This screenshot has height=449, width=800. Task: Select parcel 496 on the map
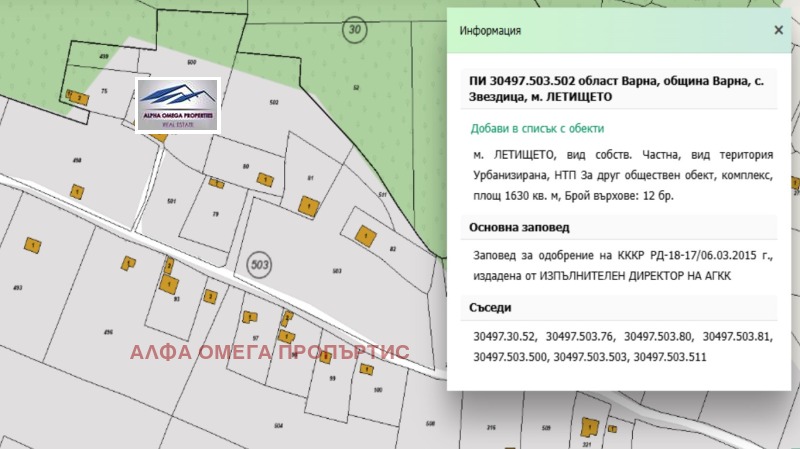click(x=108, y=332)
